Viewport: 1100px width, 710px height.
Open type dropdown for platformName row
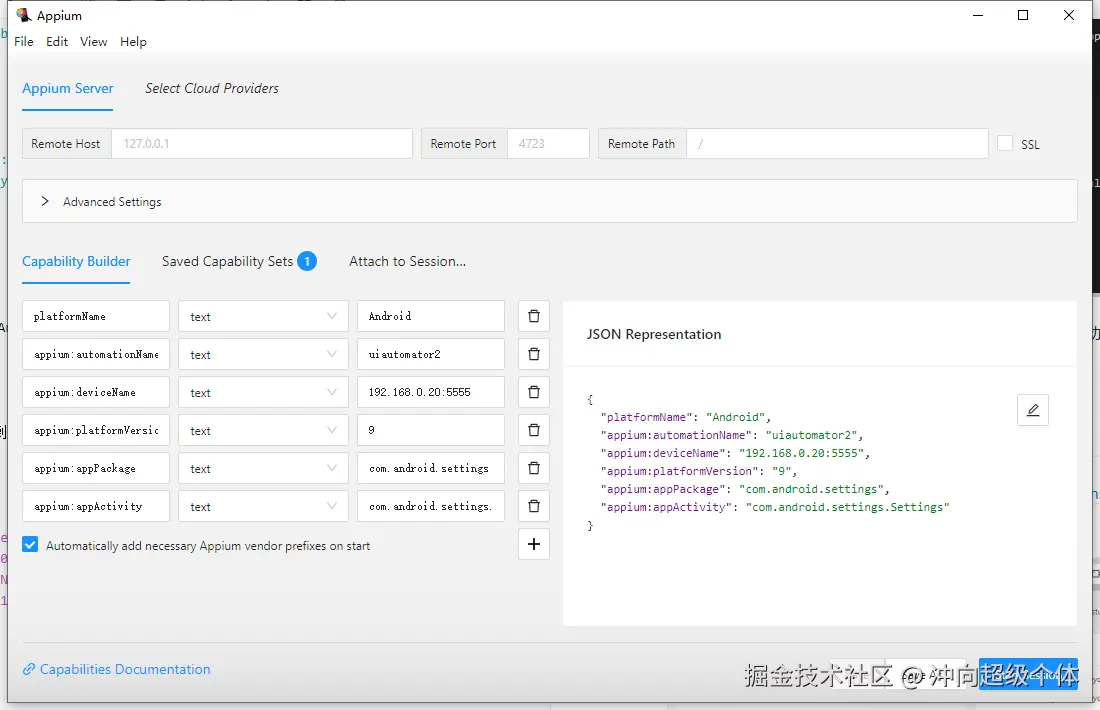pos(263,316)
